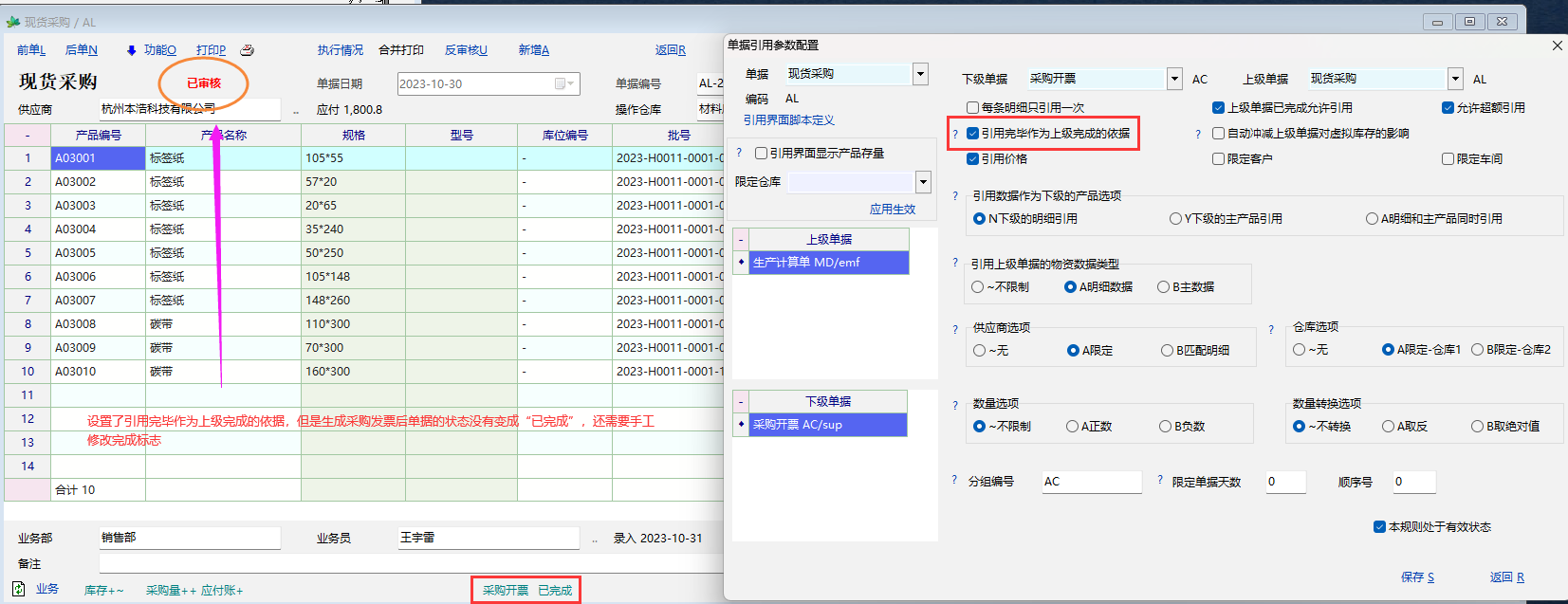
Task: Click the 保存 S link
Action: [1417, 577]
